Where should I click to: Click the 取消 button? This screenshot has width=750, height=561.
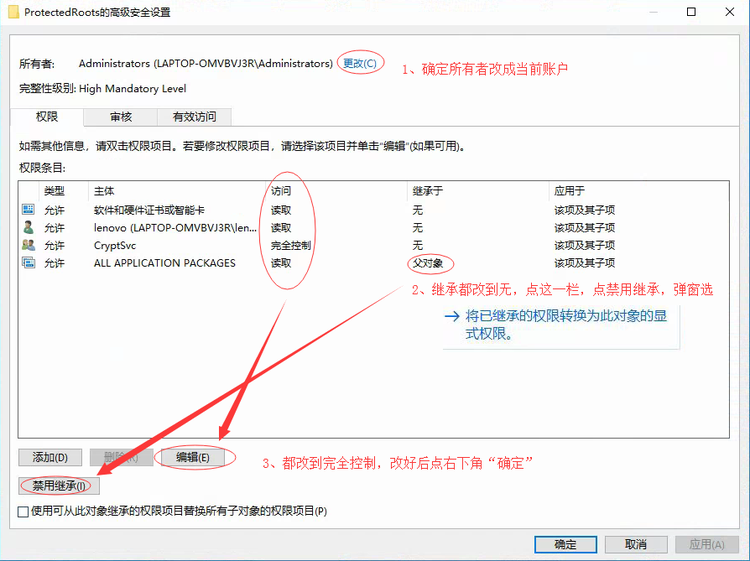pos(635,544)
